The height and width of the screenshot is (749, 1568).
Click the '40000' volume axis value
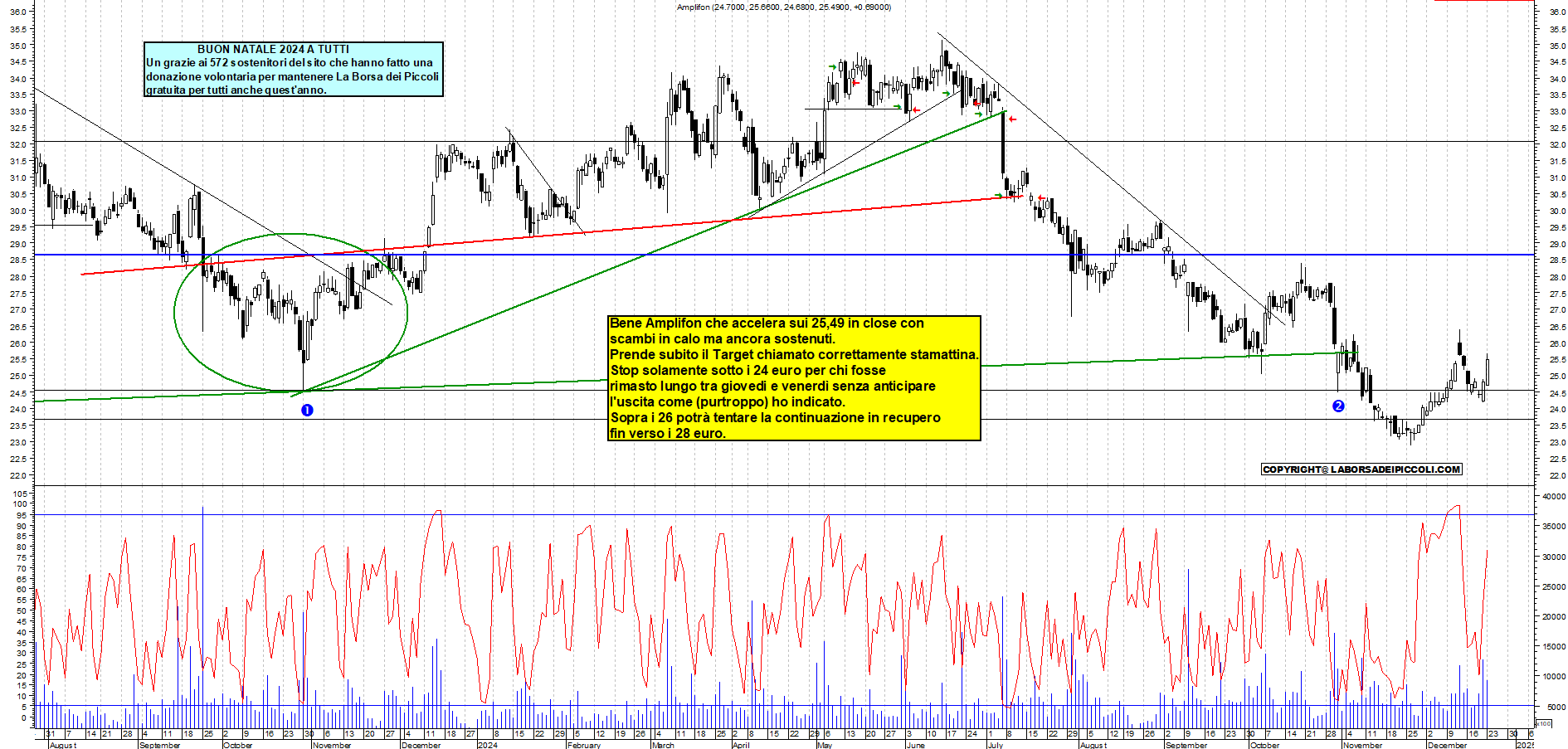coord(1554,496)
